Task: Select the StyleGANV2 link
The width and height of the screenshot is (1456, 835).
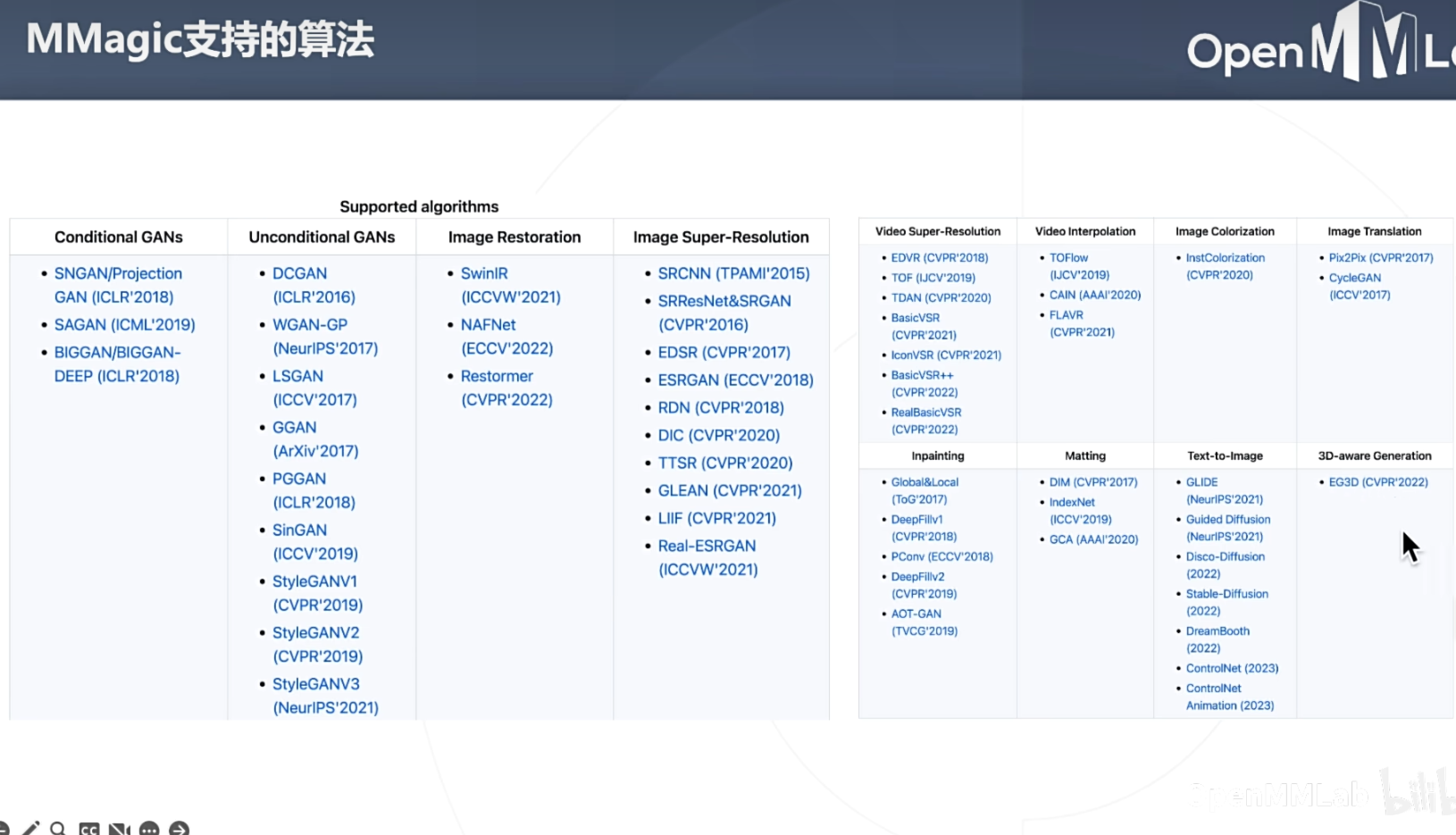Action: [317, 644]
